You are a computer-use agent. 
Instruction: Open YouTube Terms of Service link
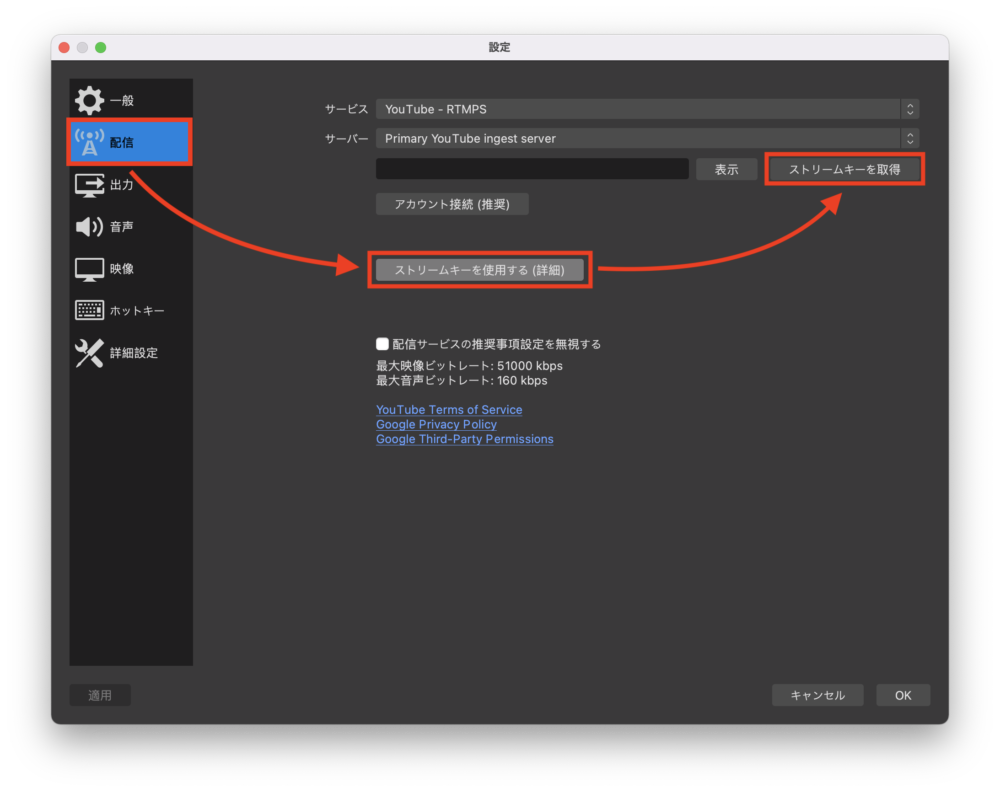(449, 409)
